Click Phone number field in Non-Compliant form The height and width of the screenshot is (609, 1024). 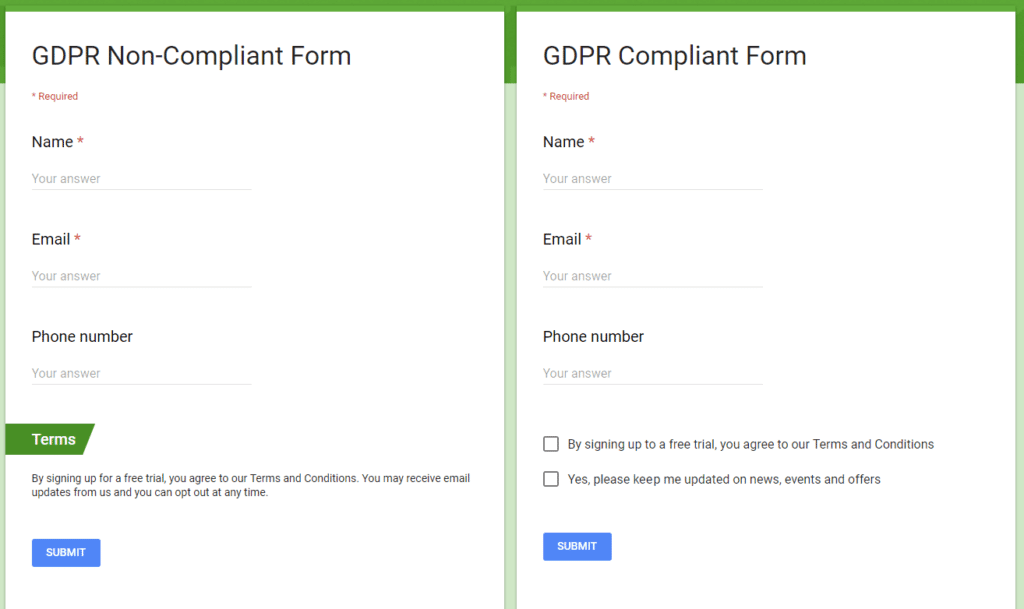(141, 373)
